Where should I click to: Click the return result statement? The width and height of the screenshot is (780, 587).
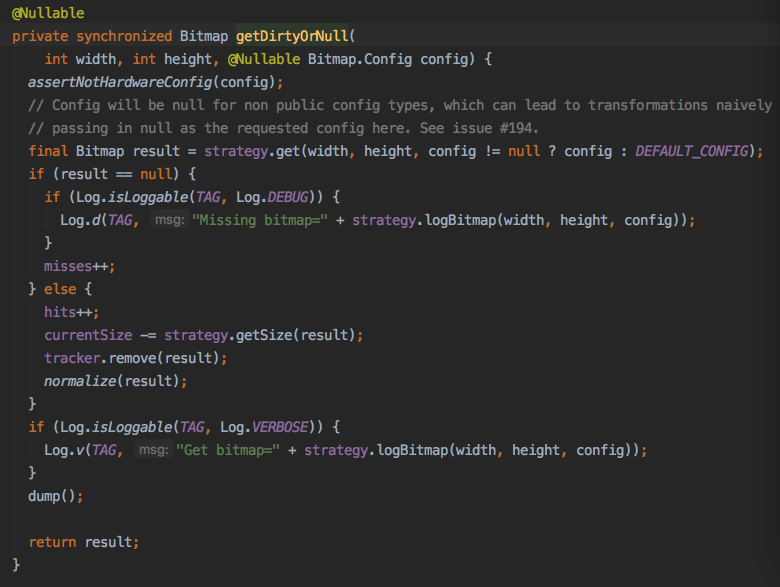[84, 542]
